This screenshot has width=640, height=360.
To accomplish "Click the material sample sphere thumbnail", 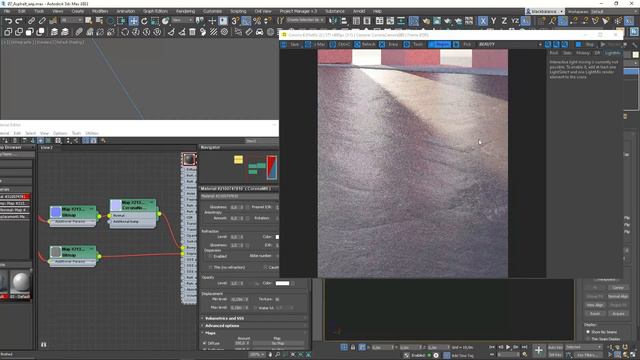I will click(20, 282).
